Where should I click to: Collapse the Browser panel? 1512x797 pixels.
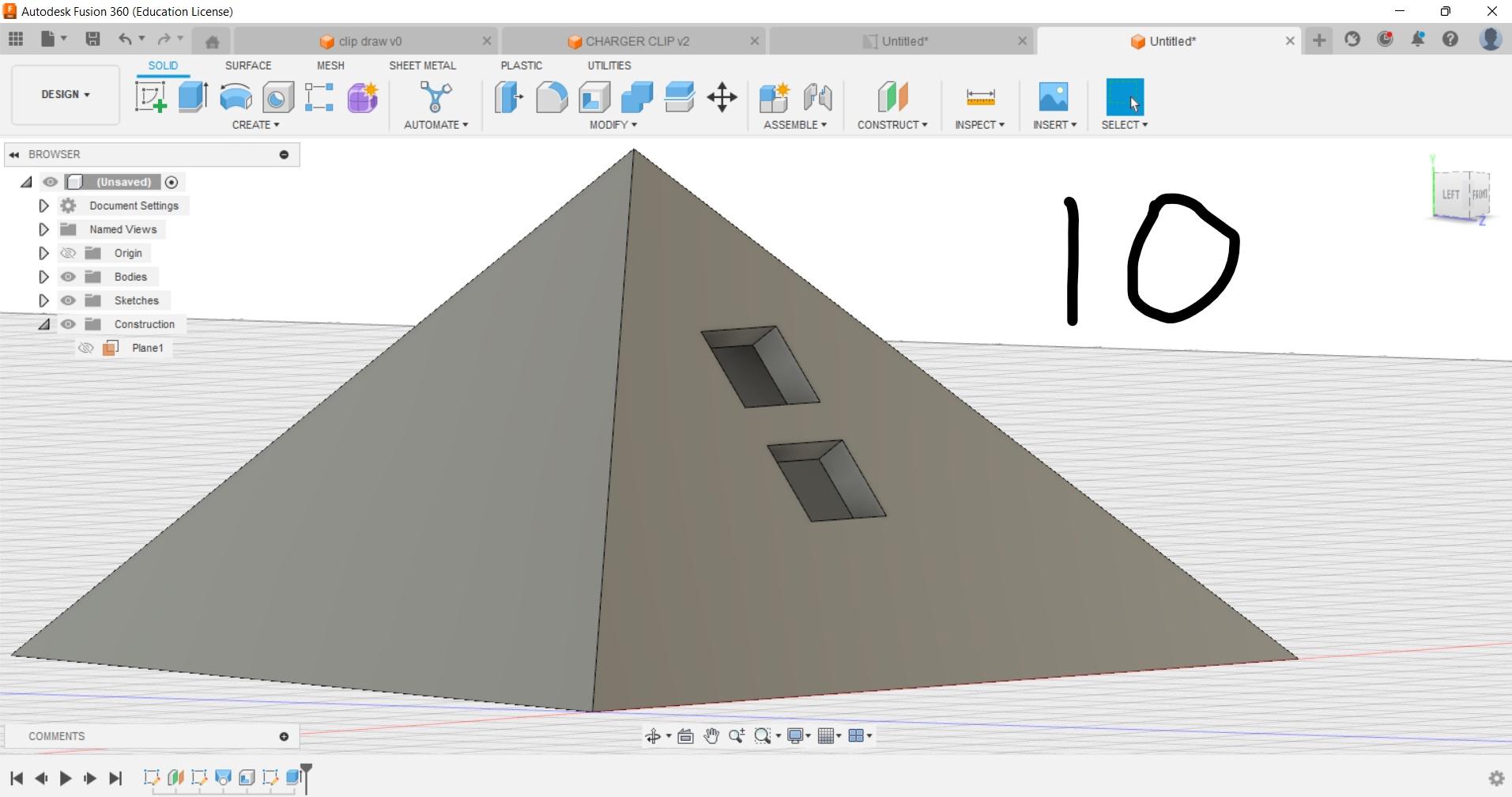point(13,154)
